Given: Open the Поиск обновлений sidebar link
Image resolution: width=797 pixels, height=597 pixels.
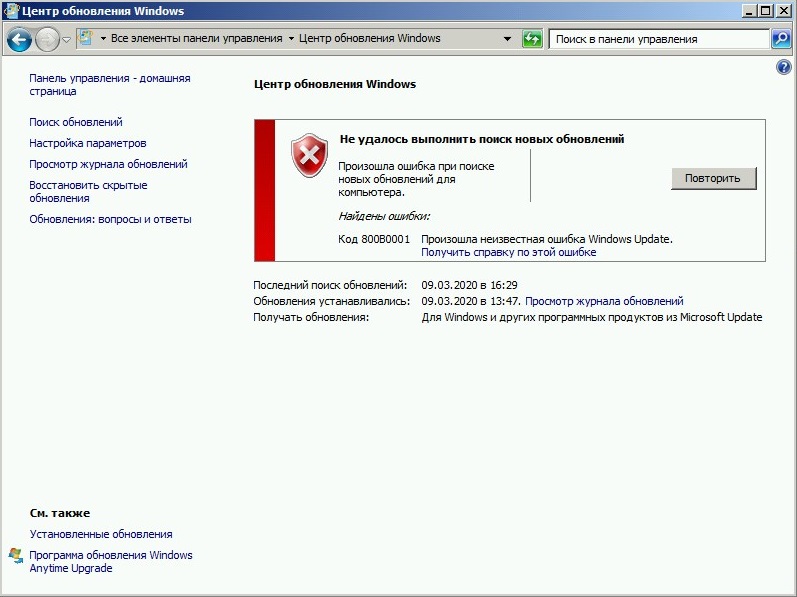Looking at the screenshot, I should click(x=76, y=122).
